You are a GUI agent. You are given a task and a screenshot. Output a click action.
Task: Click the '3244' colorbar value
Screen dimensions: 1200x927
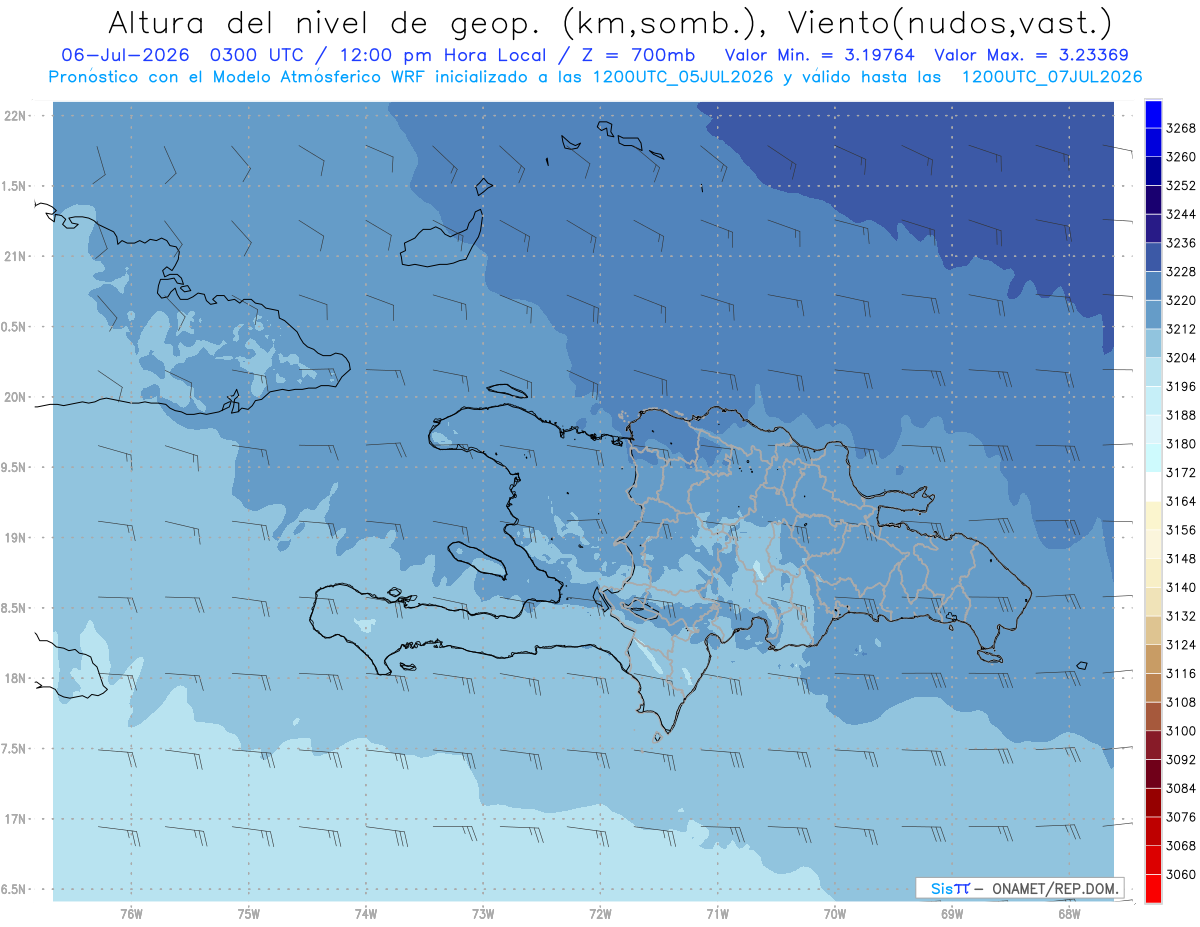1181,215
